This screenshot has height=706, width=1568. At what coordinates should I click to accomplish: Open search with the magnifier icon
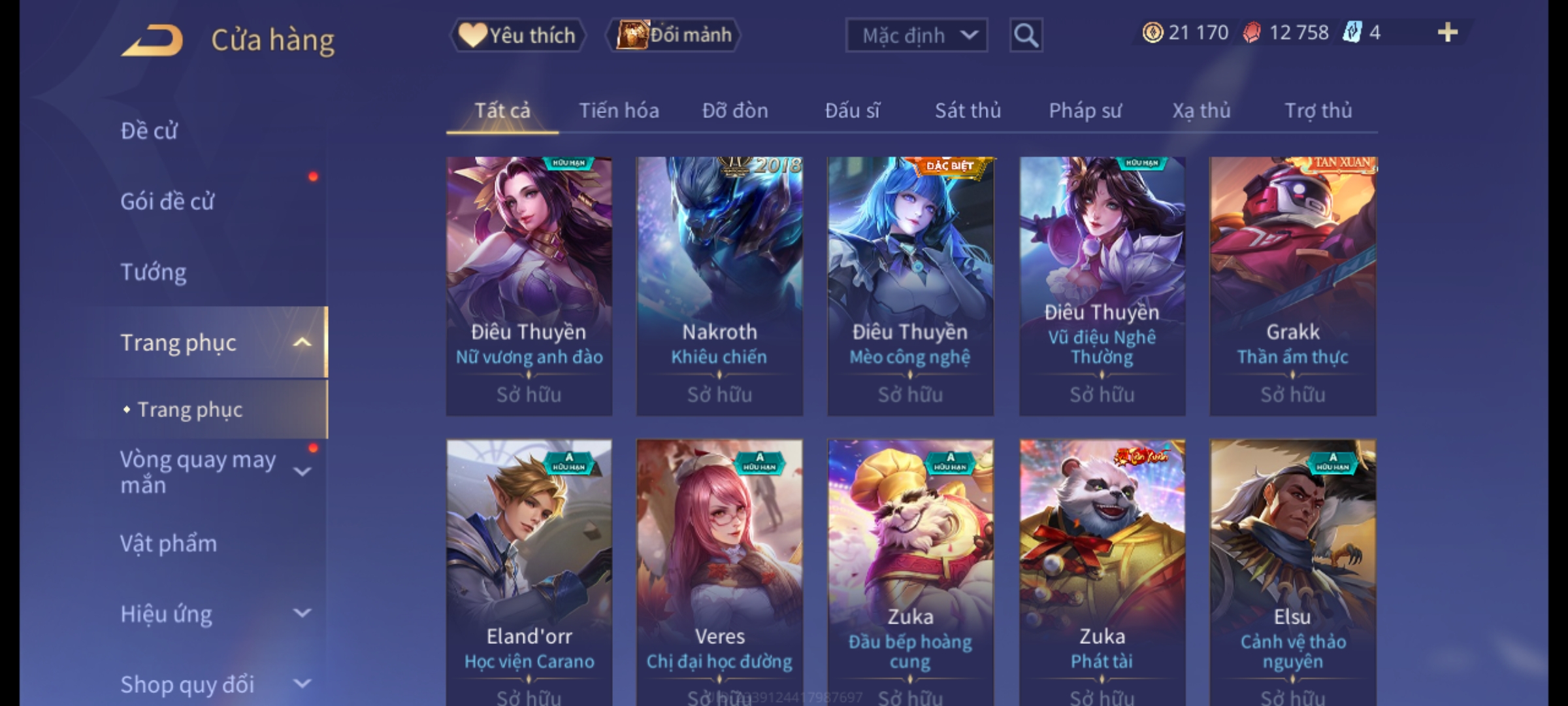coord(1026,35)
